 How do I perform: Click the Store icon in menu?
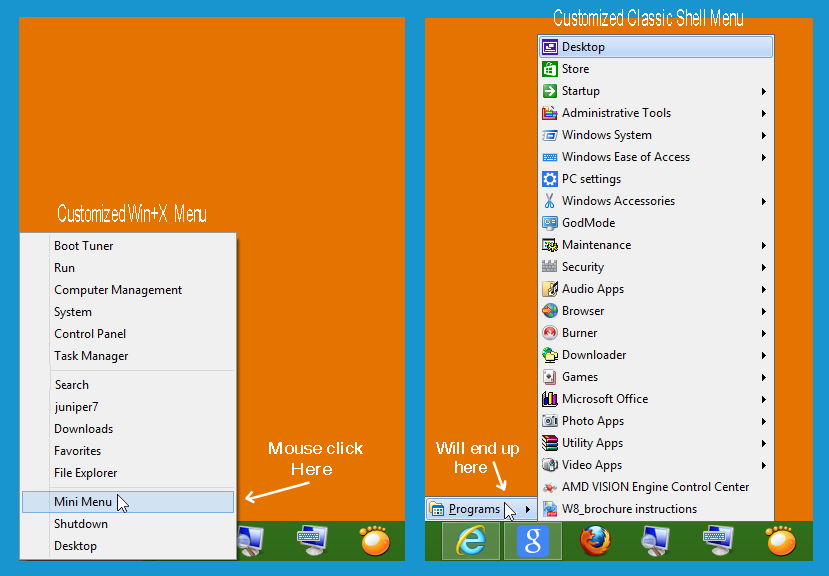(x=550, y=69)
